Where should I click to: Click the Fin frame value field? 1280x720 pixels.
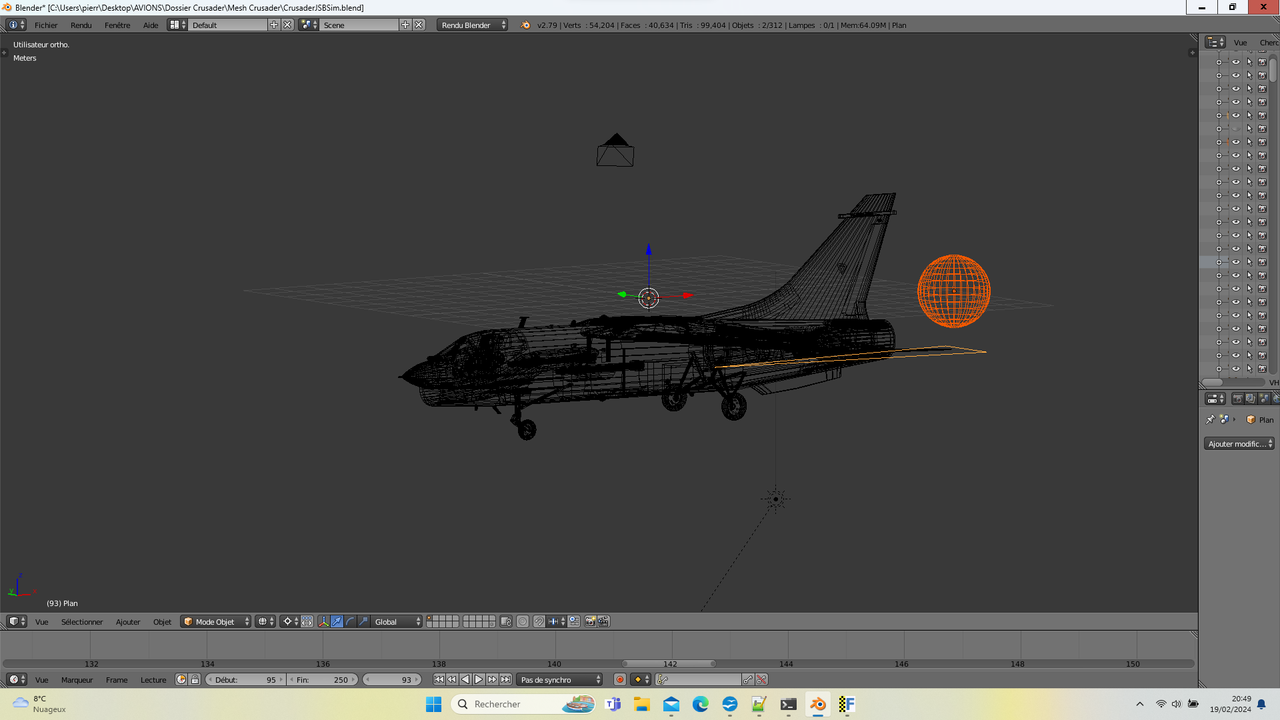(322, 679)
